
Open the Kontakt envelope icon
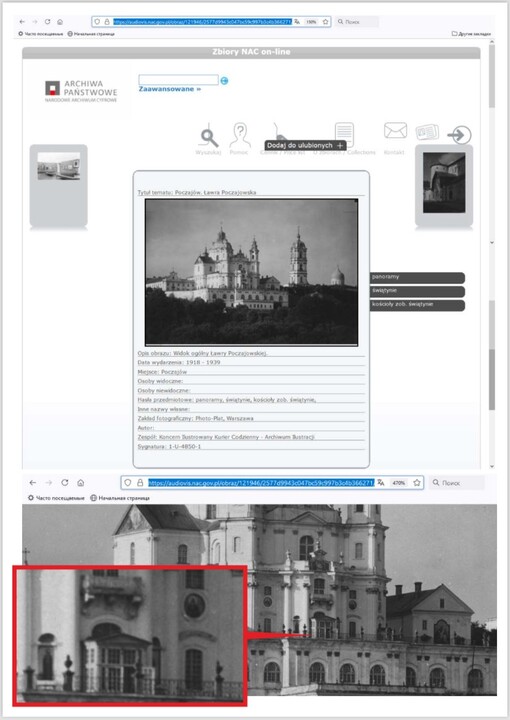[395, 131]
